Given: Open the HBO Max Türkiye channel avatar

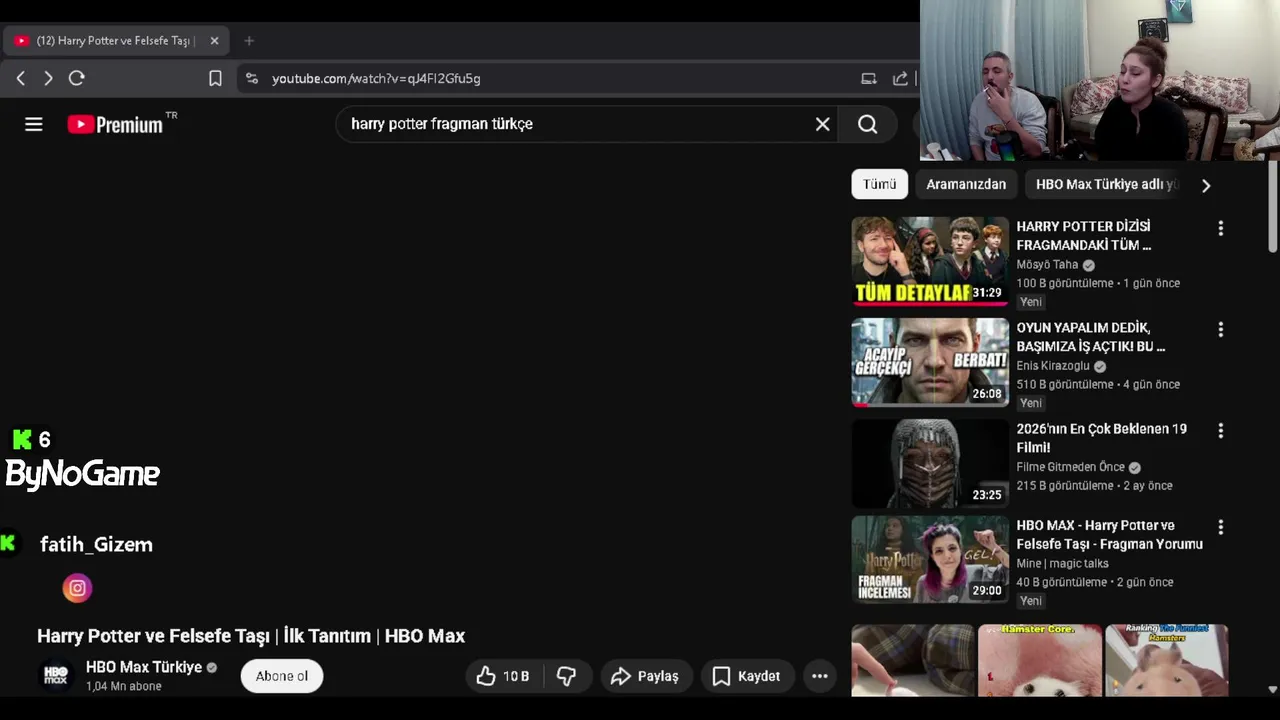Looking at the screenshot, I should [x=56, y=676].
